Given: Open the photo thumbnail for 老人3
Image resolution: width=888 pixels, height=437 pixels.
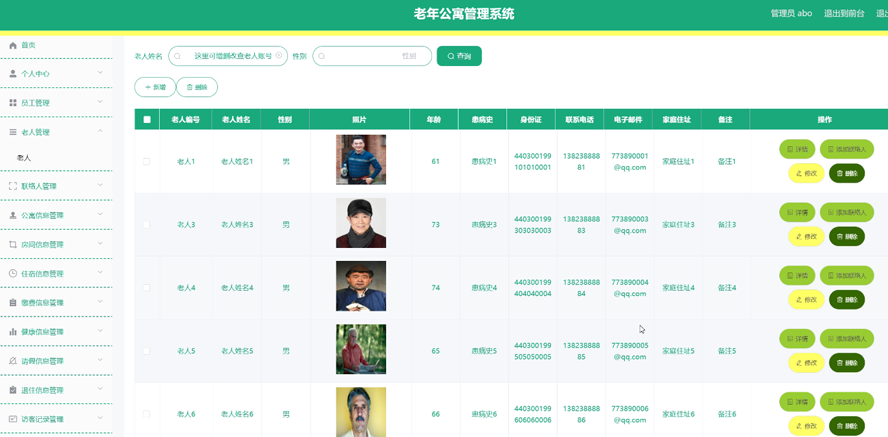Looking at the screenshot, I should 361,222.
